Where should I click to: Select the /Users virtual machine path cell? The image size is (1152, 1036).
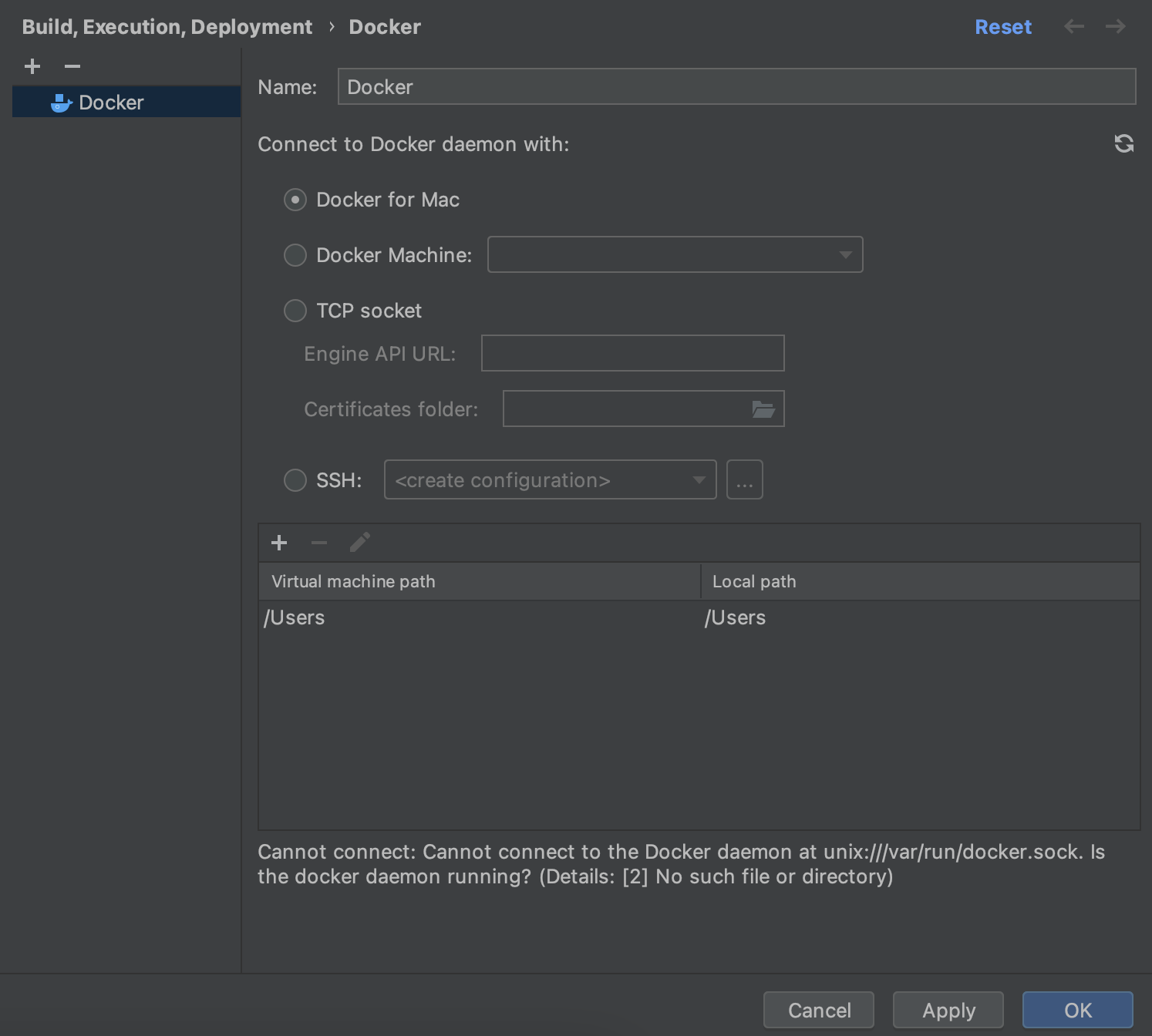(x=480, y=617)
